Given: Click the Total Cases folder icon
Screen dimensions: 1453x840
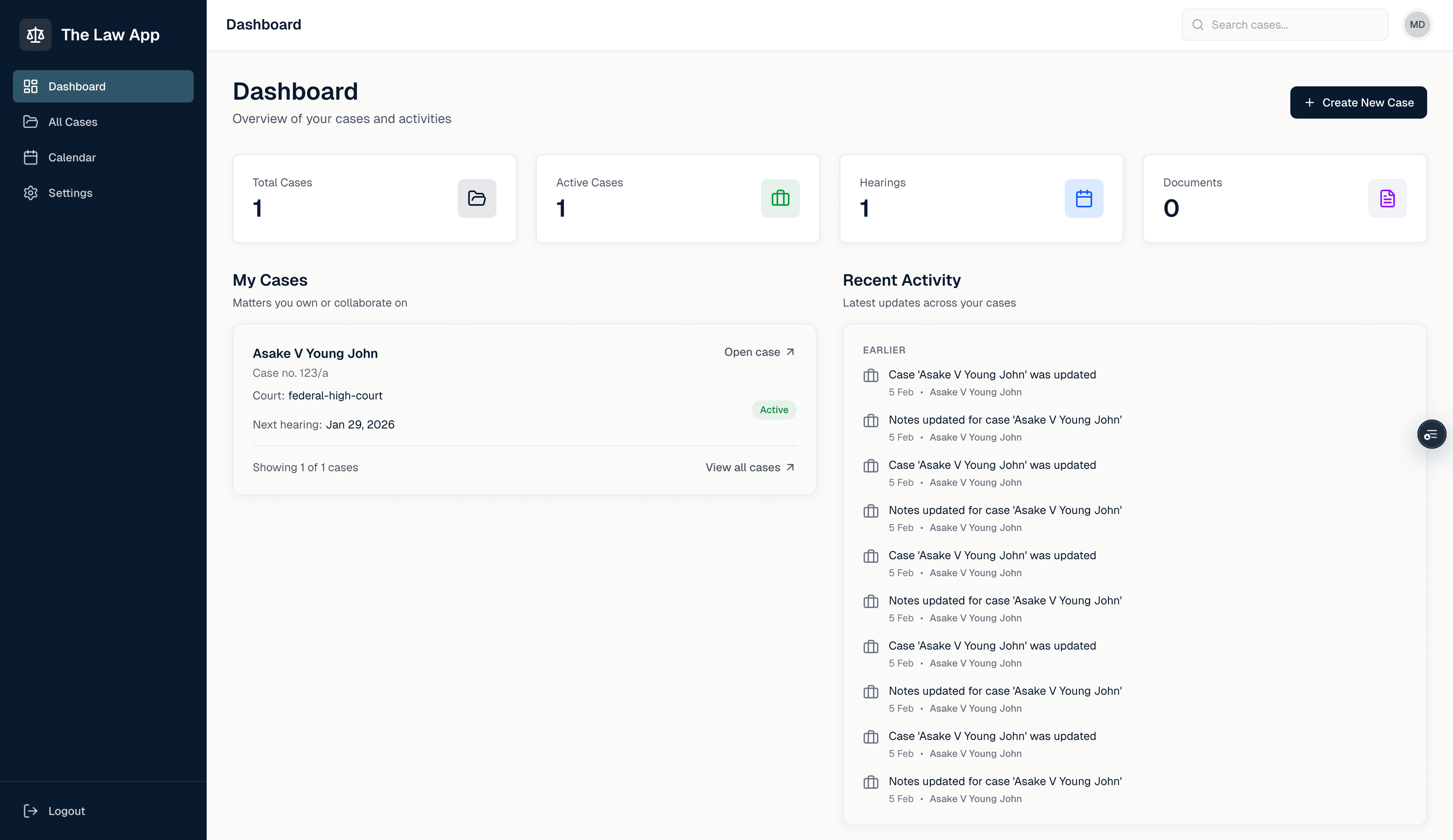Looking at the screenshot, I should coord(476,199).
